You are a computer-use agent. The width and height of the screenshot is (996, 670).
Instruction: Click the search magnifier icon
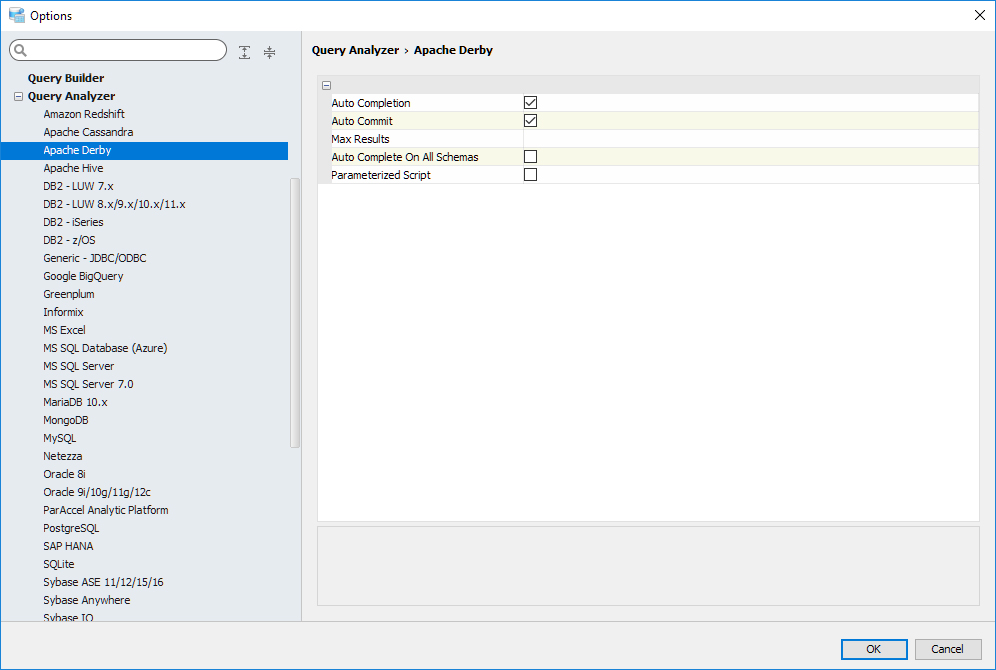click(21, 51)
